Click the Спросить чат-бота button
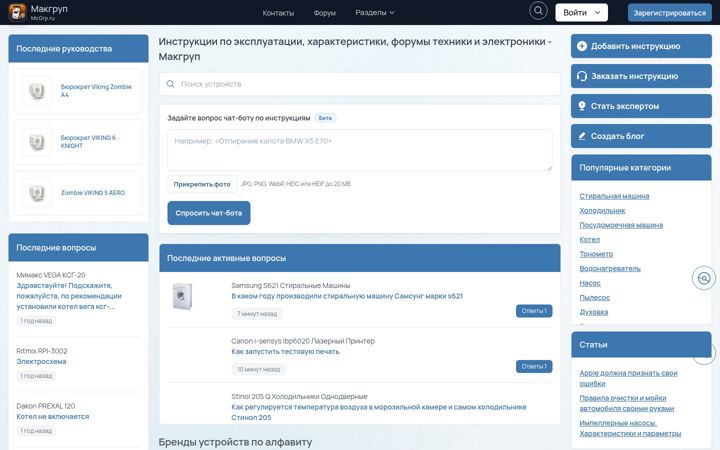720x450 pixels. pyautogui.click(x=209, y=213)
